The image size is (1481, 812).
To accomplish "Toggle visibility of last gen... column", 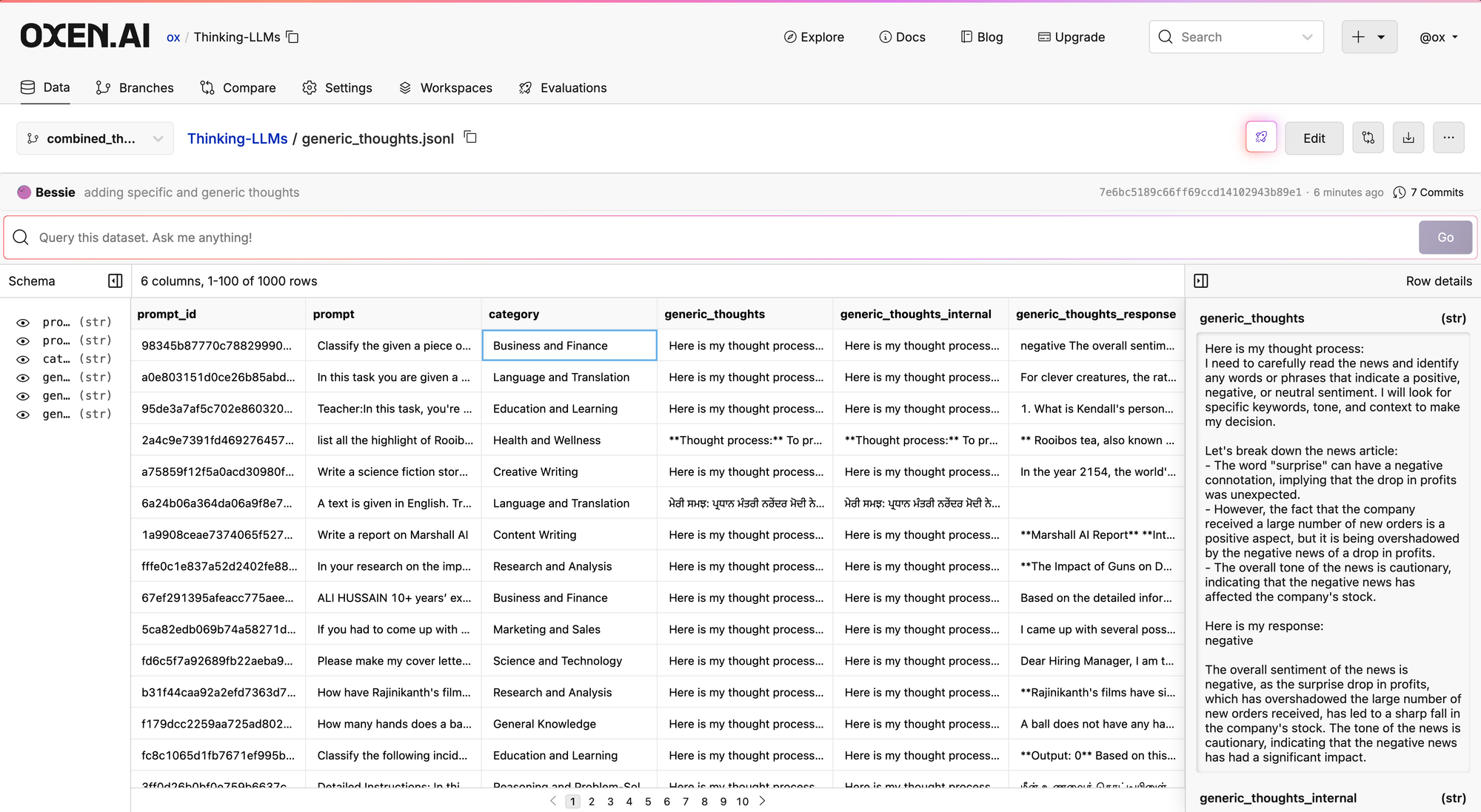I will (24, 415).
